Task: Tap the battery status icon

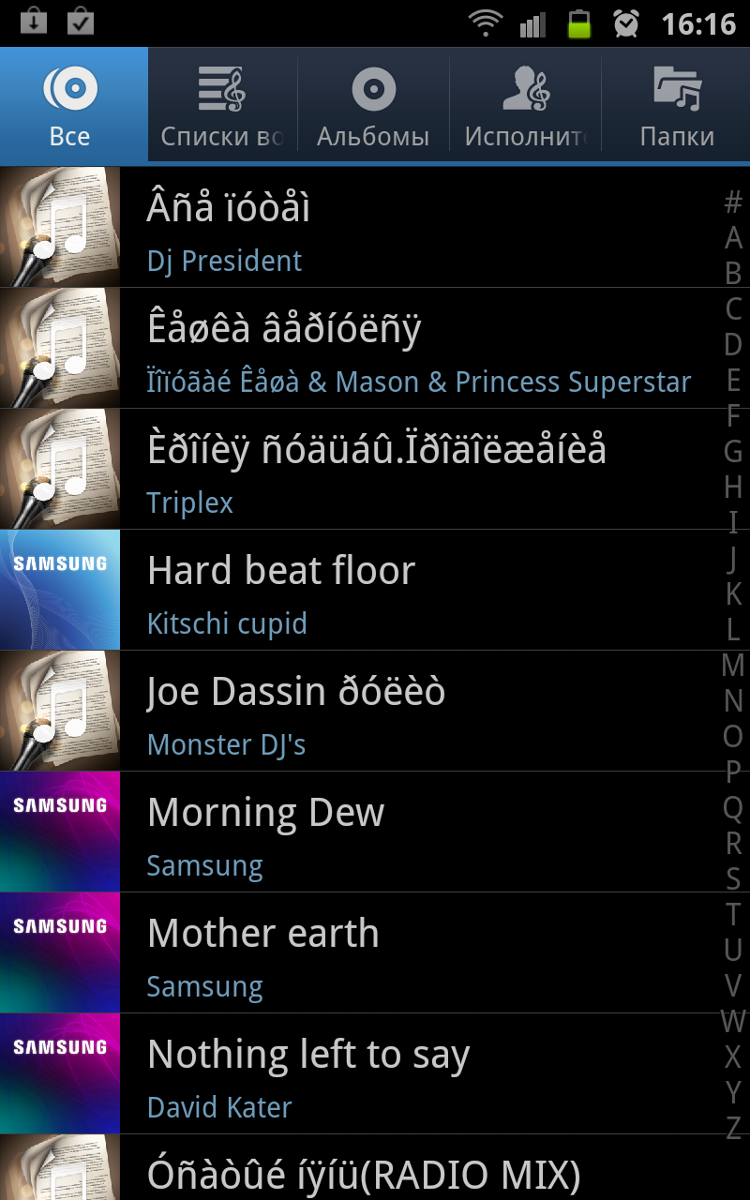Action: pos(579,23)
